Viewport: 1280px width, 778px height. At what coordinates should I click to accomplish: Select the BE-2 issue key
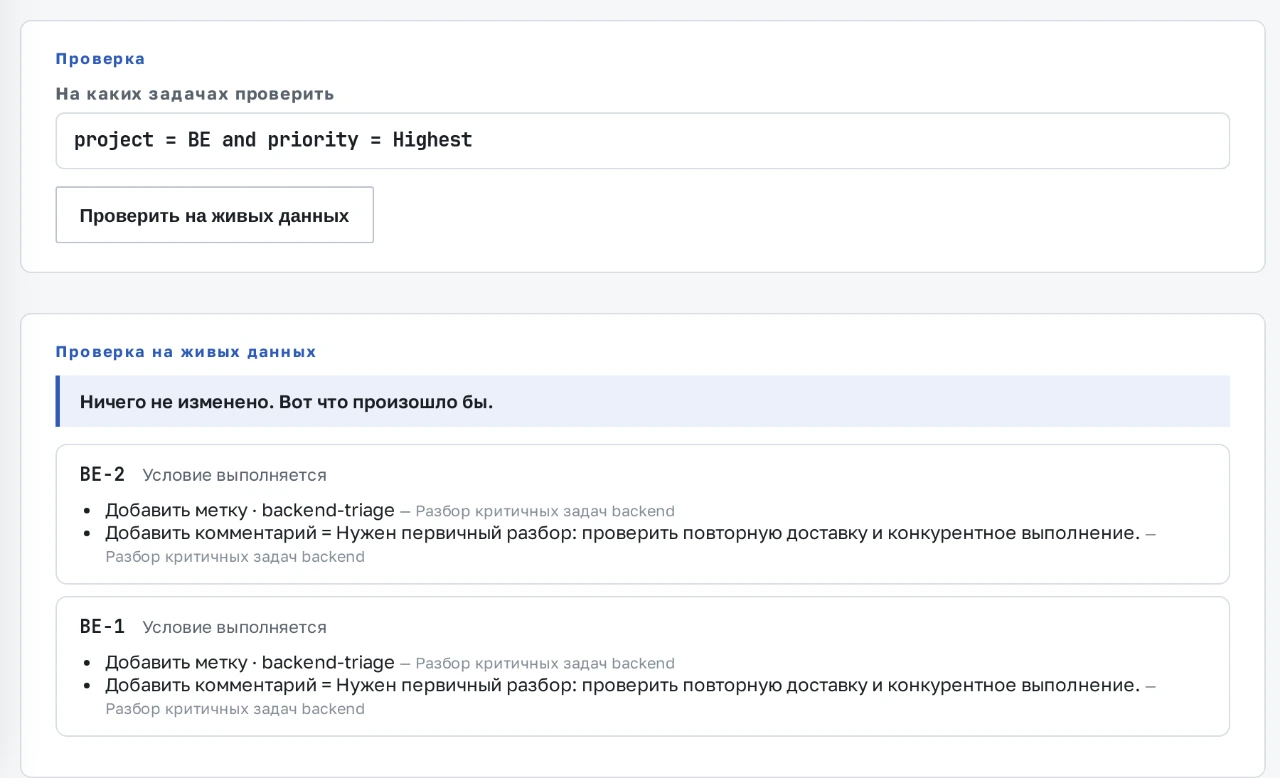click(x=102, y=474)
